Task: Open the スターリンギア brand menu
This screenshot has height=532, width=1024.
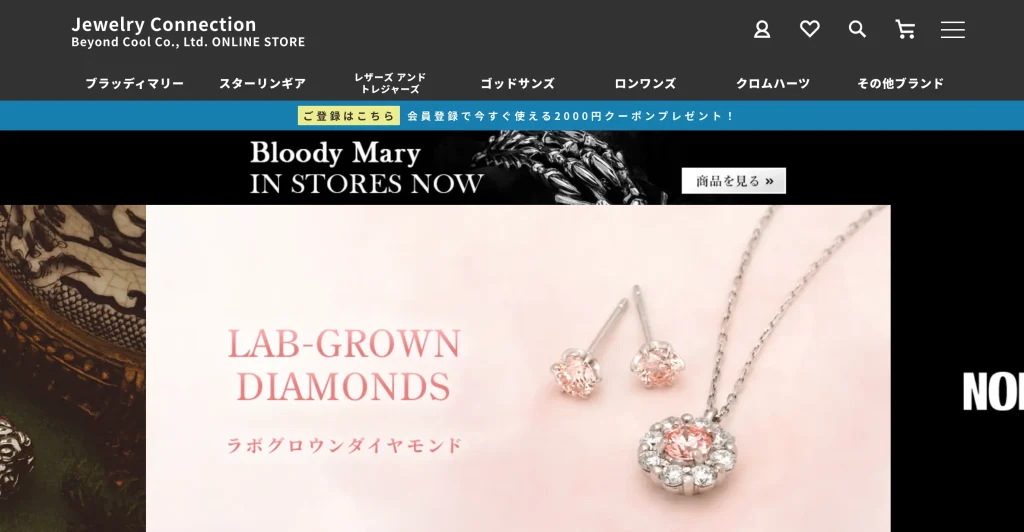Action: (x=263, y=84)
